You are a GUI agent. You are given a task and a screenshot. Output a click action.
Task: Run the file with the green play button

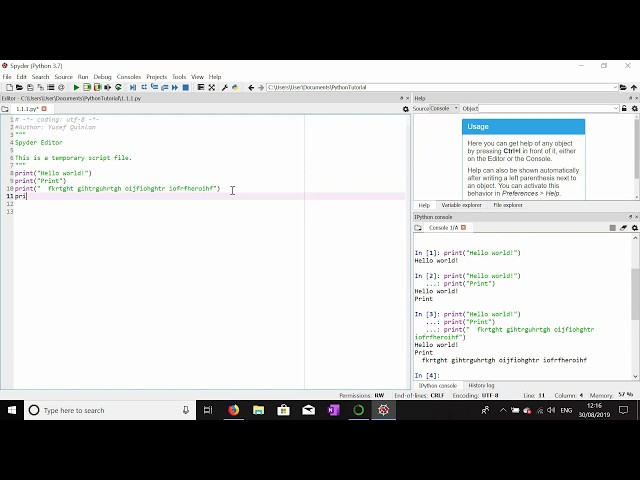76,87
